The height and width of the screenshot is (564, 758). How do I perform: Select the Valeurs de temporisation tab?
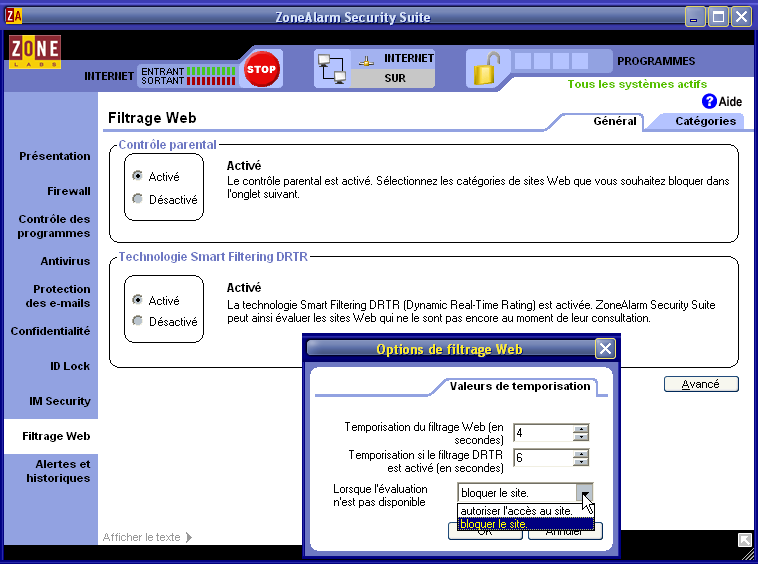pyautogui.click(x=520, y=386)
